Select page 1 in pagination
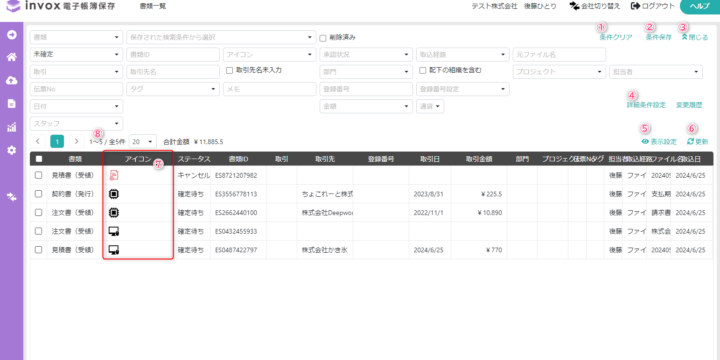 [57, 141]
